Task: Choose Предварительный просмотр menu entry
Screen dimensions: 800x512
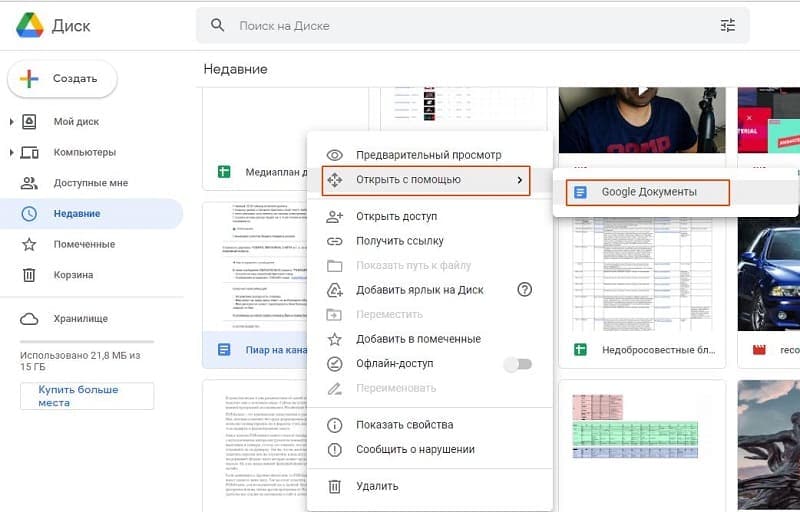Action: 430,155
